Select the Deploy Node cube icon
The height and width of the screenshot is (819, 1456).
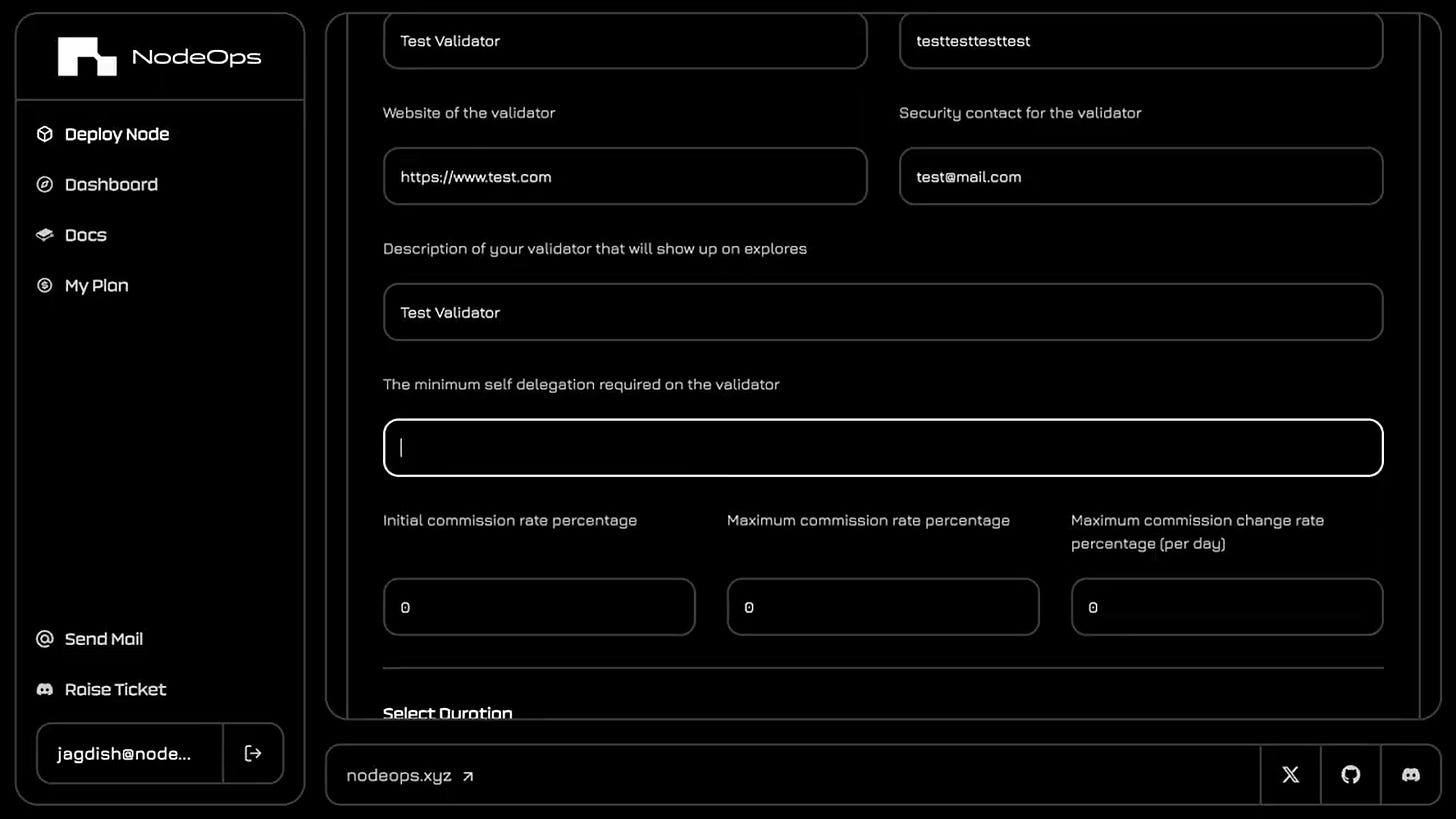click(45, 134)
